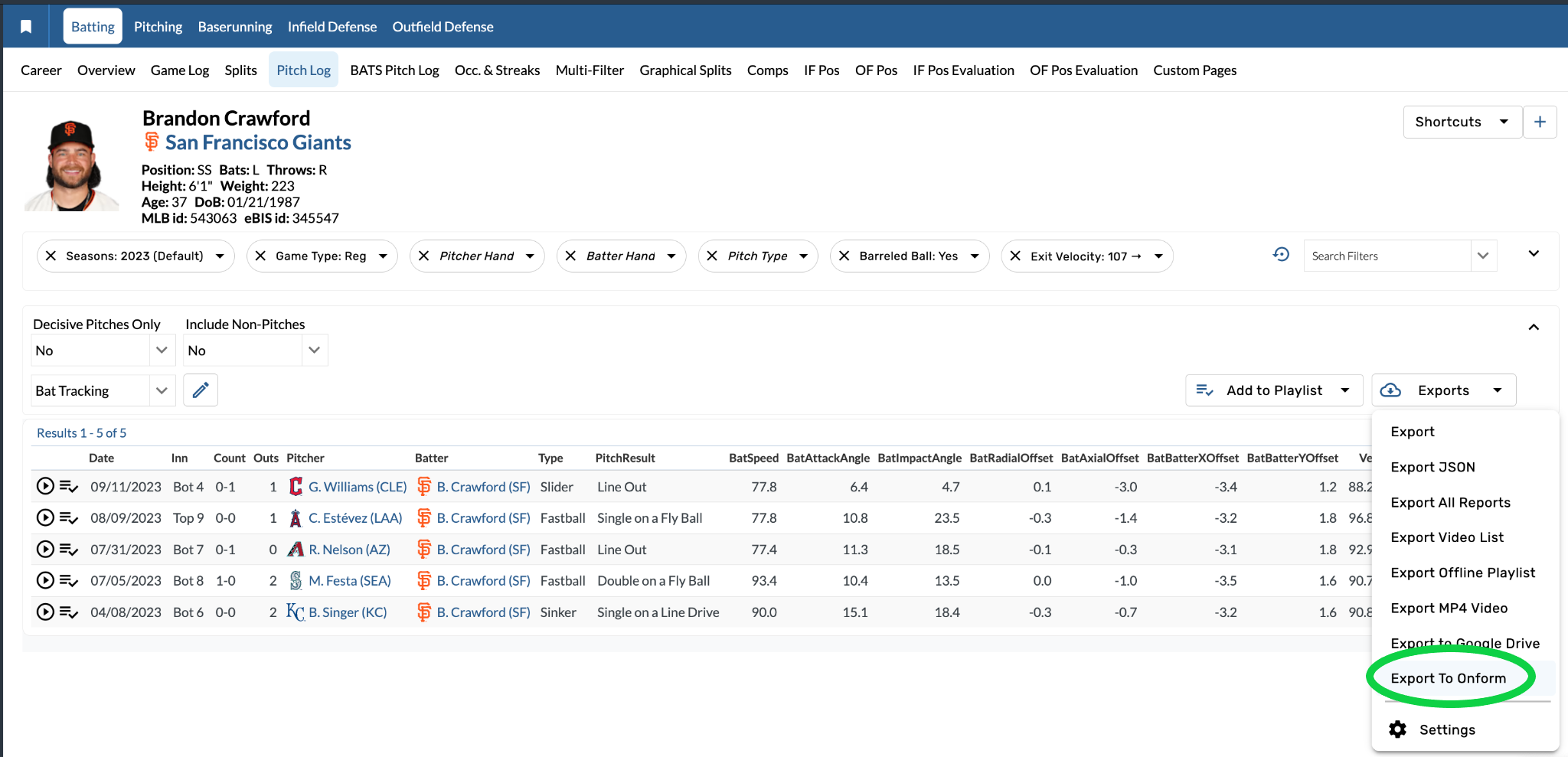The height and width of the screenshot is (757, 1568).
Task: Play video for the 09/11/2023 pitch
Action: point(45,487)
